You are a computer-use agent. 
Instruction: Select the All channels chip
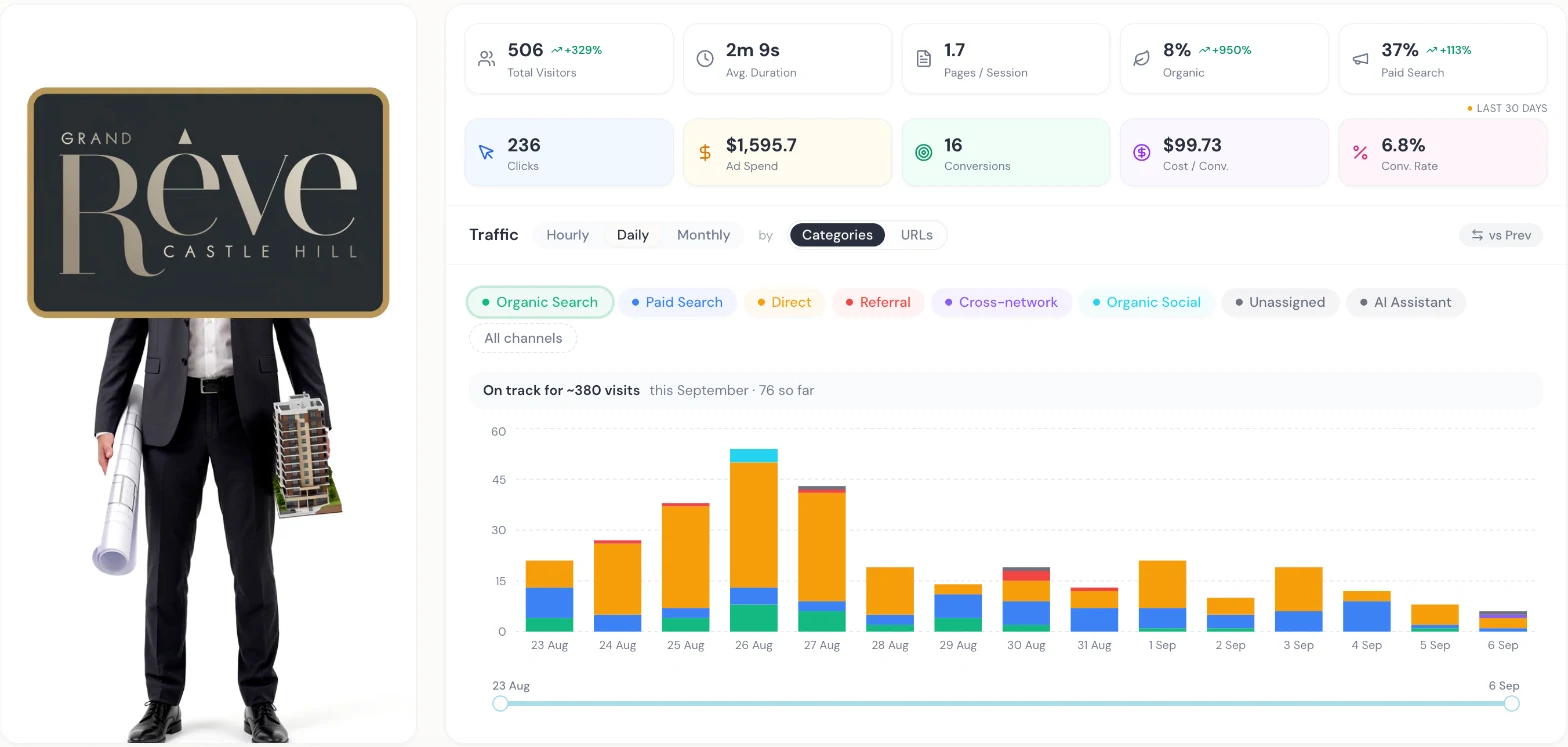523,338
